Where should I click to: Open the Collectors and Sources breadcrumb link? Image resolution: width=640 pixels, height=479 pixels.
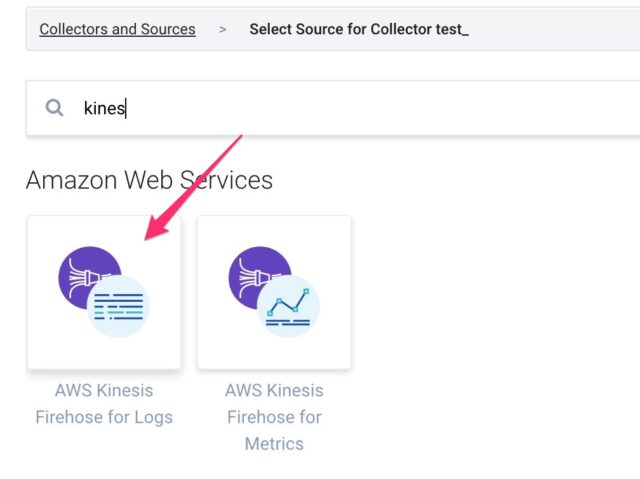117,29
